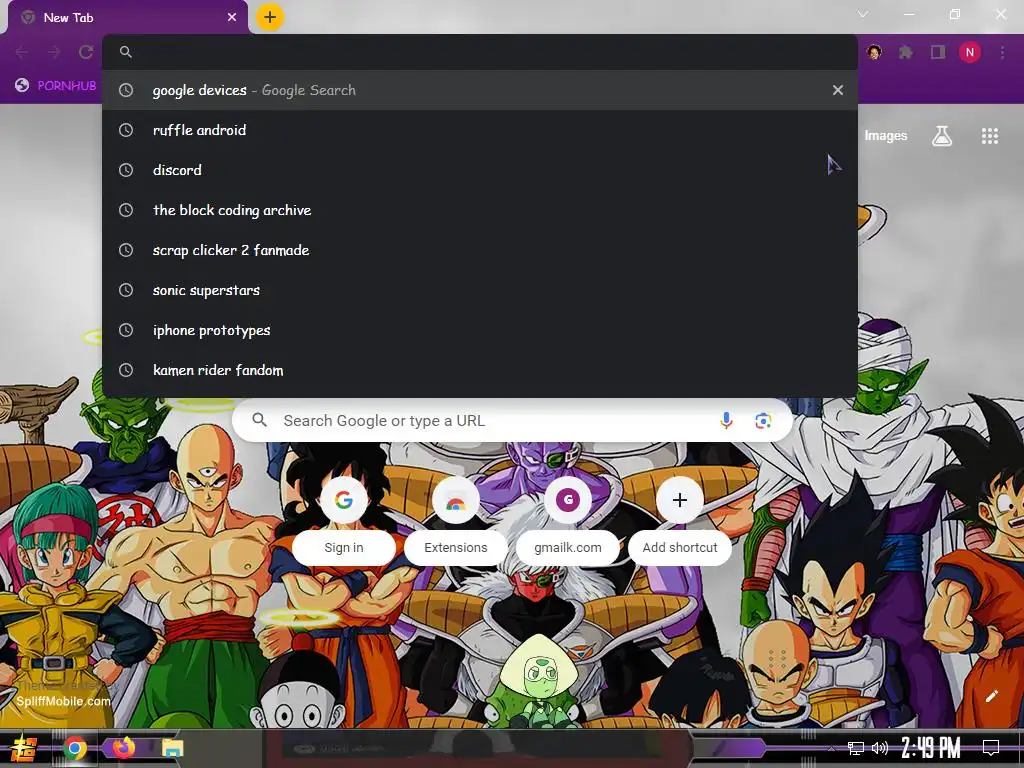Viewport: 1024px width, 768px height.
Task: Pick the 'discord' history suggestion
Action: 480,170
